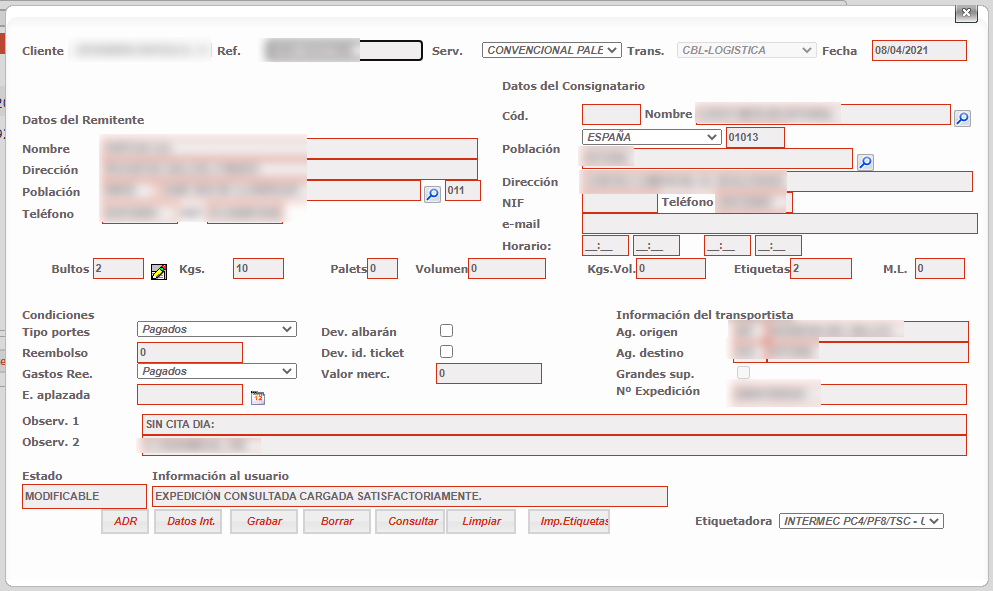
Task: Close the dialog with the X button
Action: click(x=965, y=13)
